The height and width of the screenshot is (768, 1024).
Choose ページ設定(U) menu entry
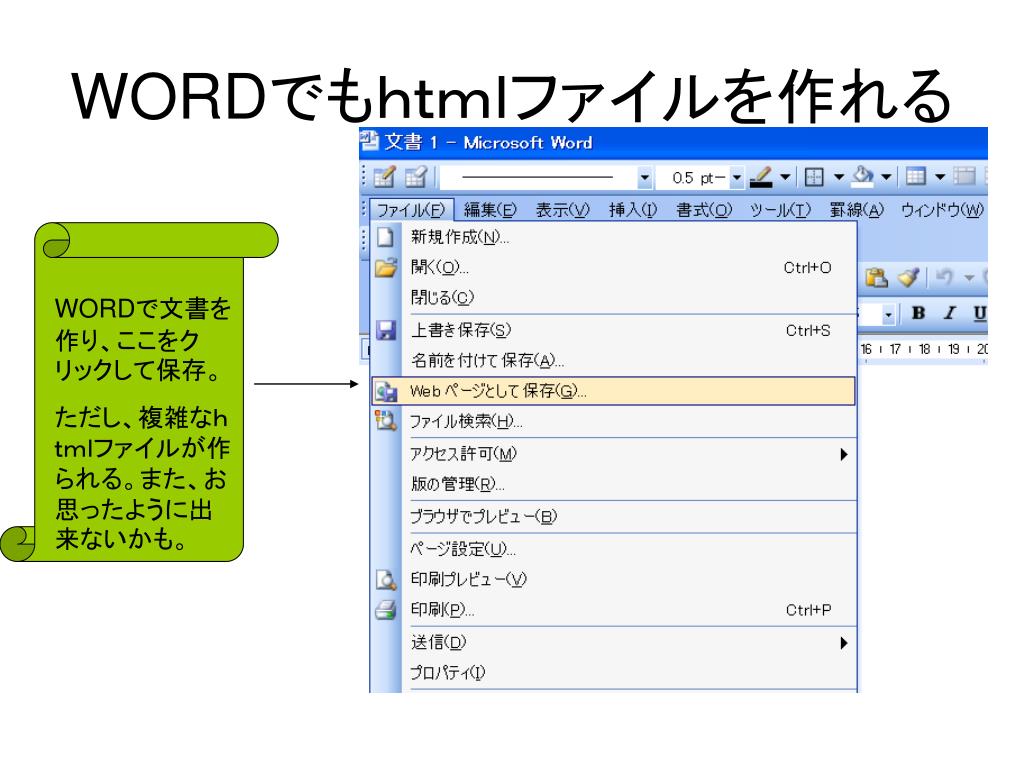coord(613,549)
